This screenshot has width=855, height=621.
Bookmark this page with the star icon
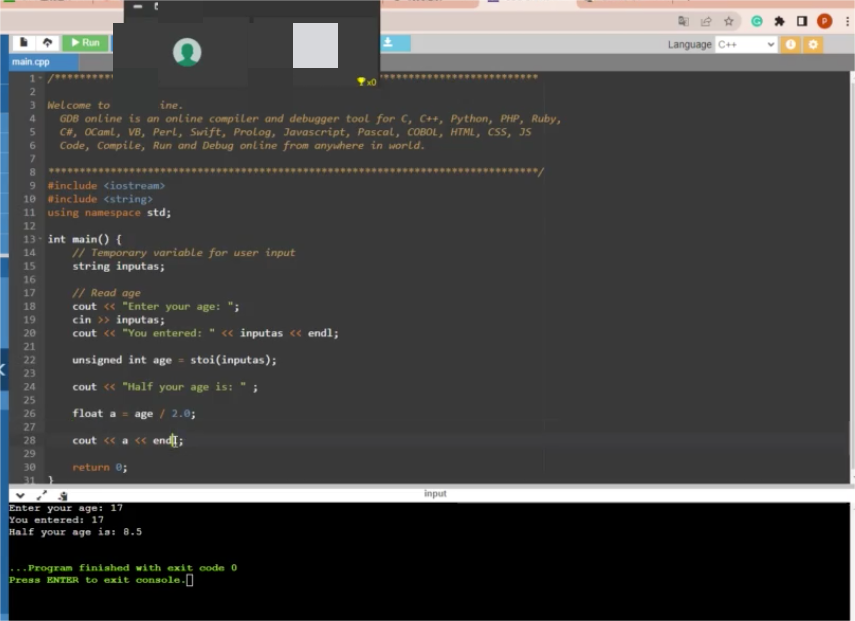click(729, 21)
